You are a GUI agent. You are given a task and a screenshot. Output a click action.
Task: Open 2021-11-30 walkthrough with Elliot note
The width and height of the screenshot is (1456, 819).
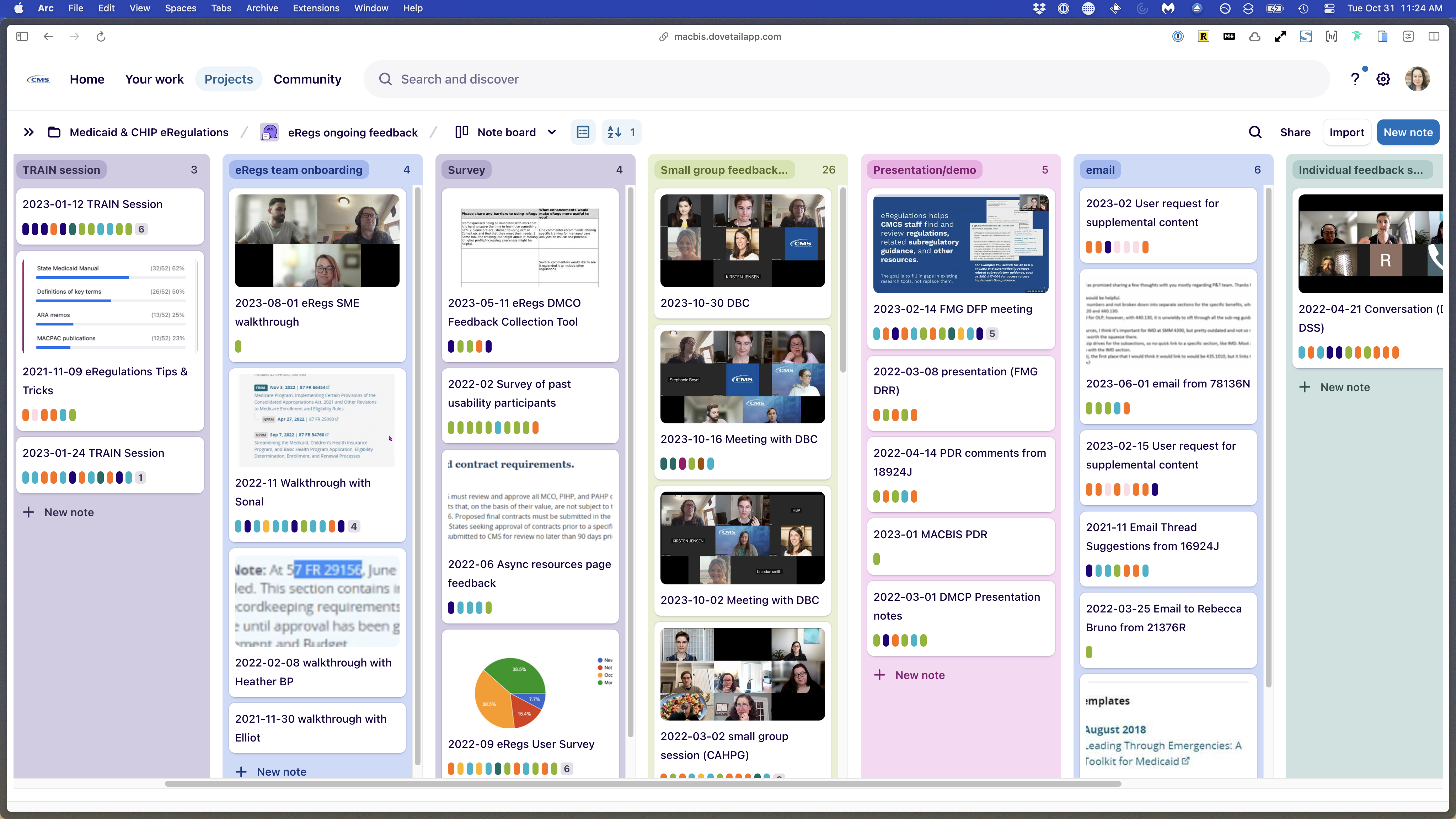click(317, 728)
